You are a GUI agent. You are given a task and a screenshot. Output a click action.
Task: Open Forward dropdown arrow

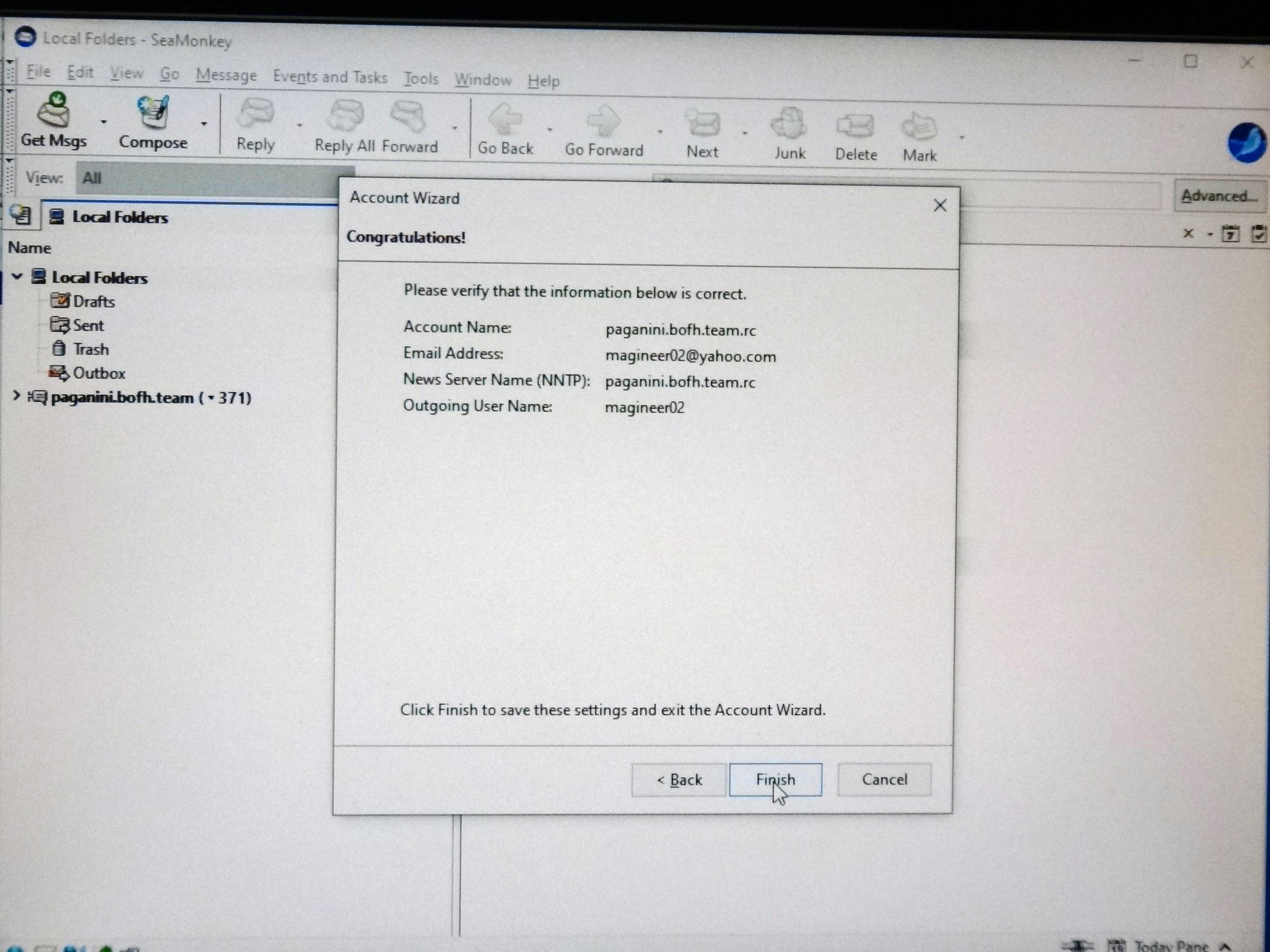(x=454, y=127)
